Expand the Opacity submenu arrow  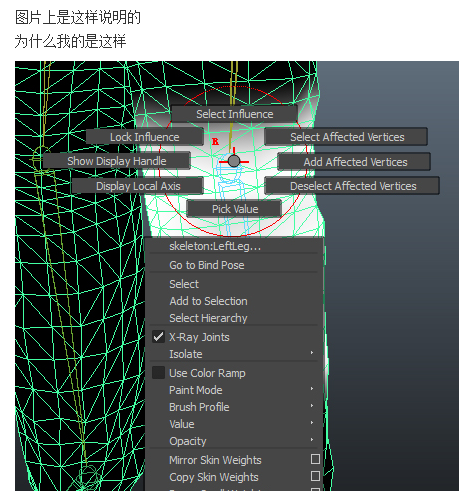coord(312,440)
